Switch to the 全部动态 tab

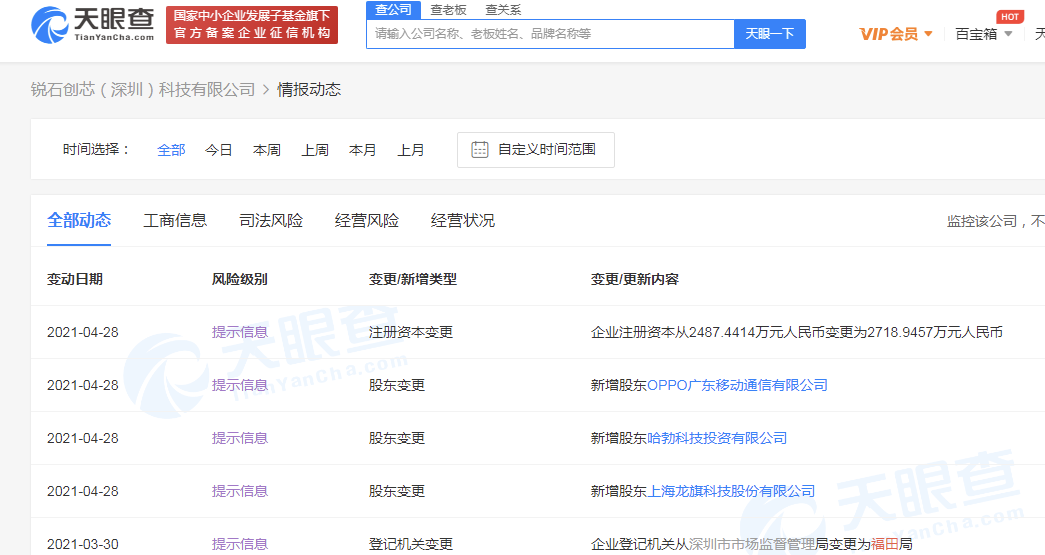click(x=79, y=221)
